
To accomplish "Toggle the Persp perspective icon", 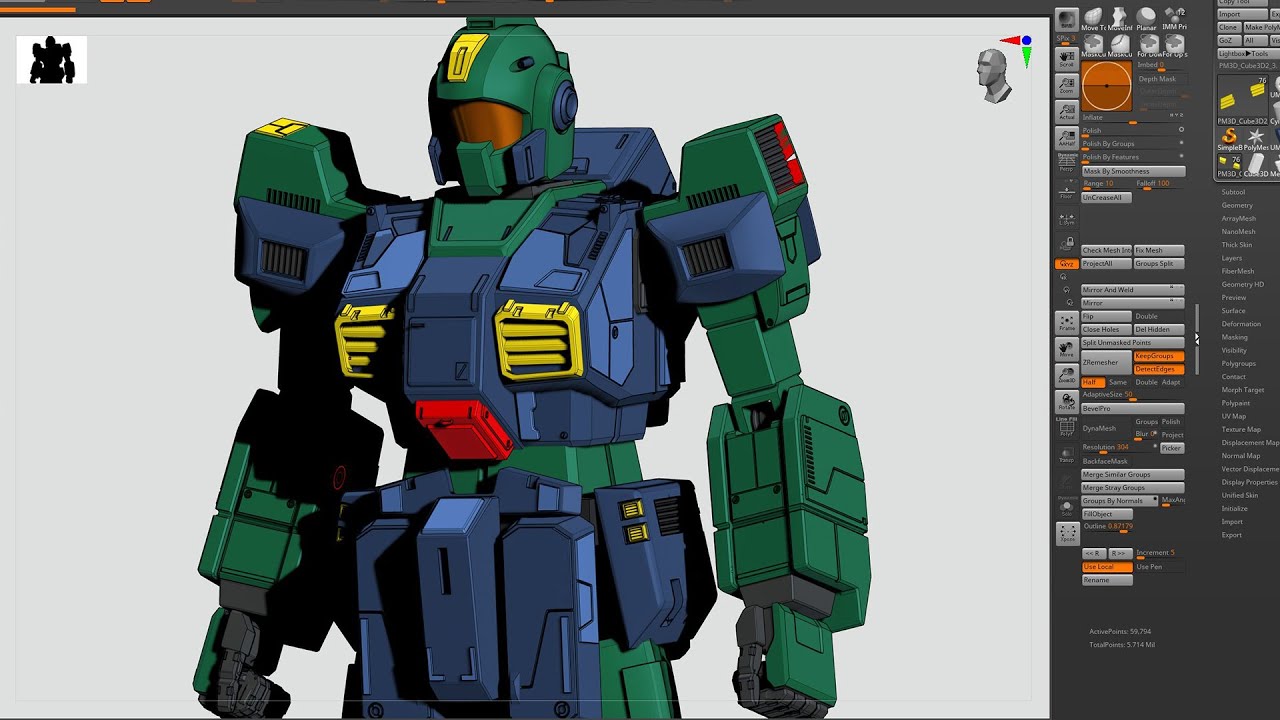I will (x=1067, y=164).
